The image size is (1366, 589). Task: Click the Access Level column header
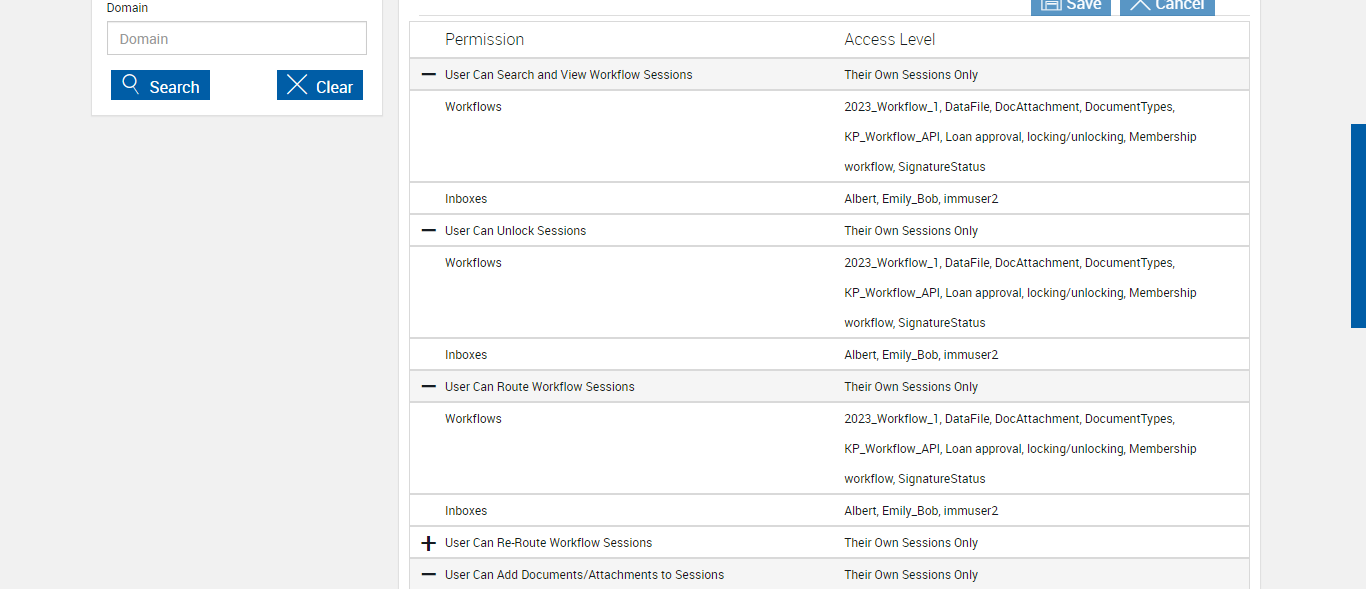pos(890,40)
